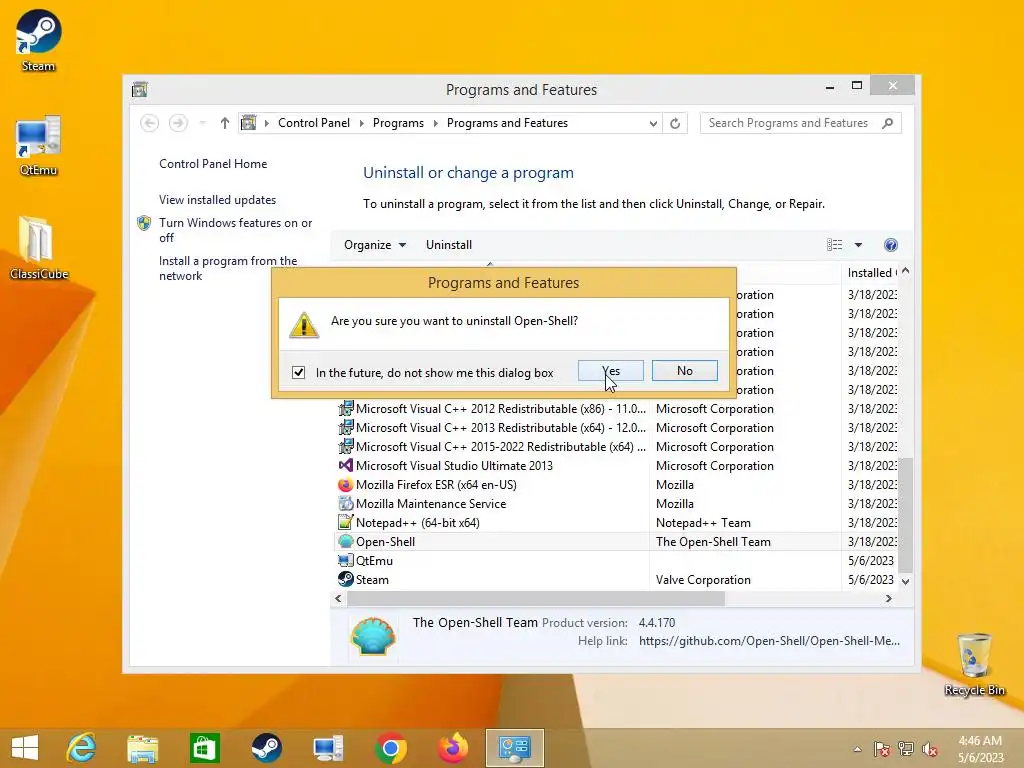
Task: Launch Firefox from the taskbar
Action: (453, 748)
